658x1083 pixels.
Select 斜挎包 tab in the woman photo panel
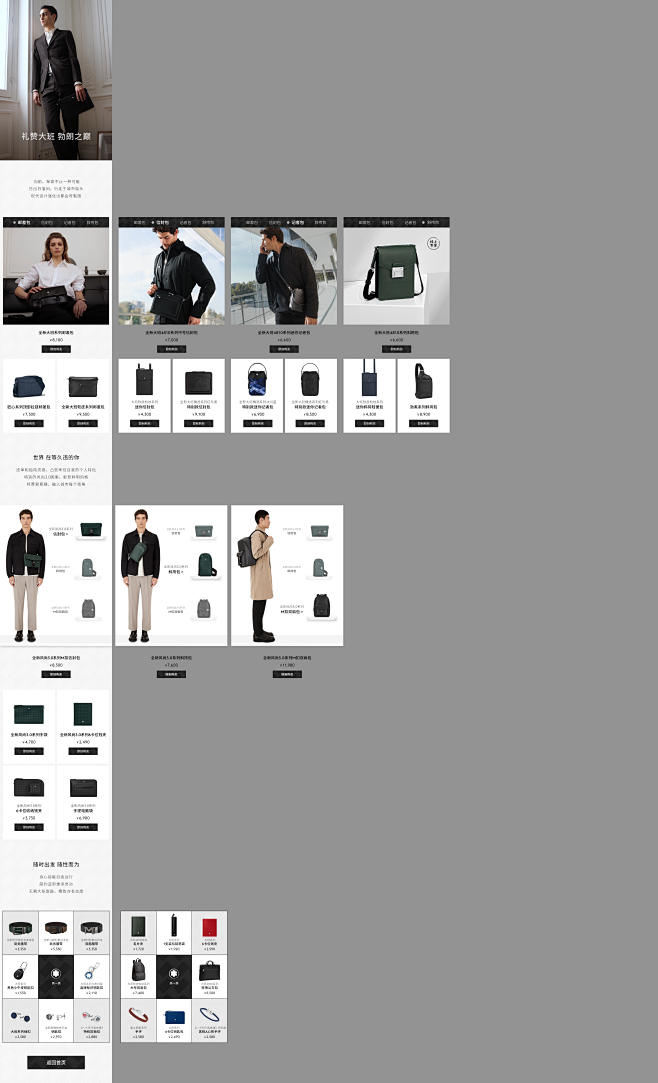coord(92,222)
